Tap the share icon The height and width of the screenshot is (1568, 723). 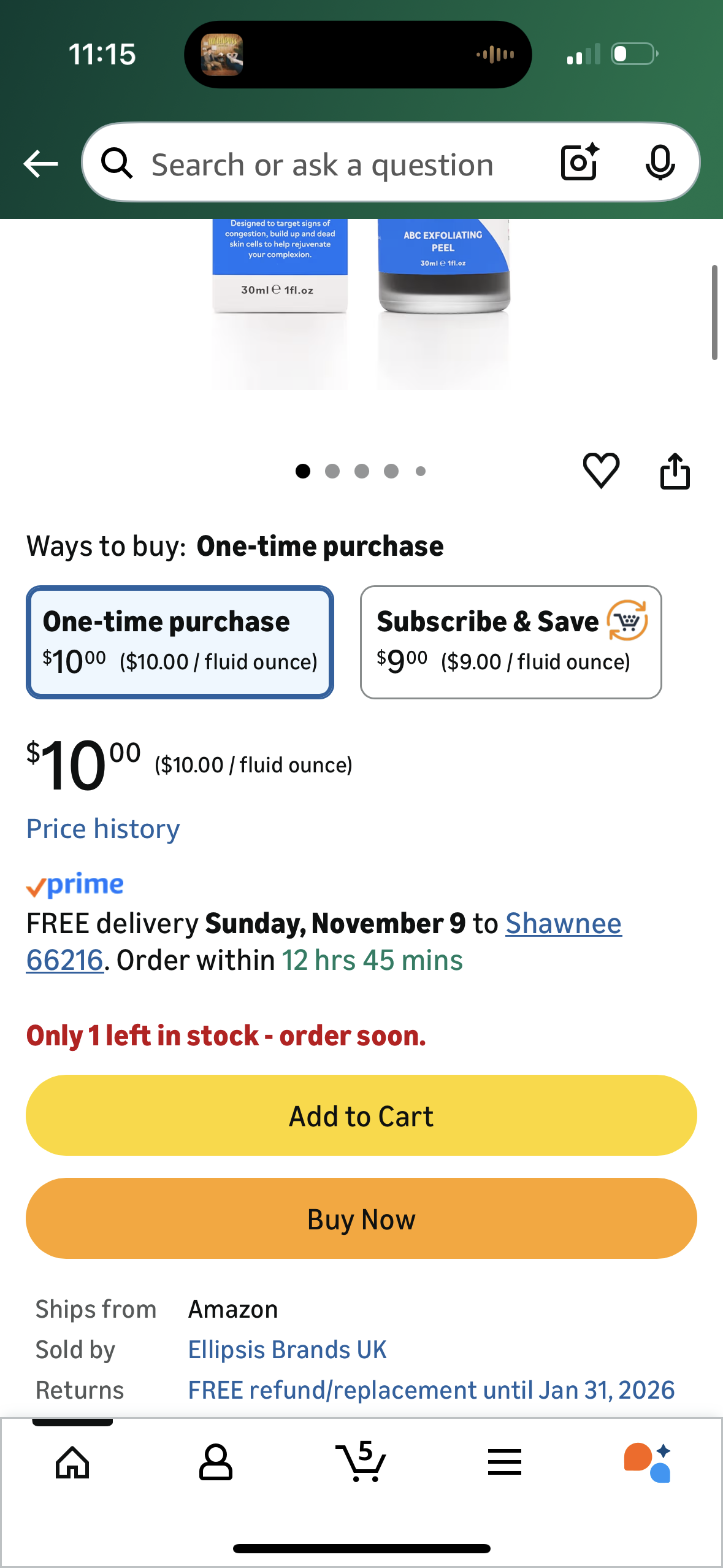675,471
